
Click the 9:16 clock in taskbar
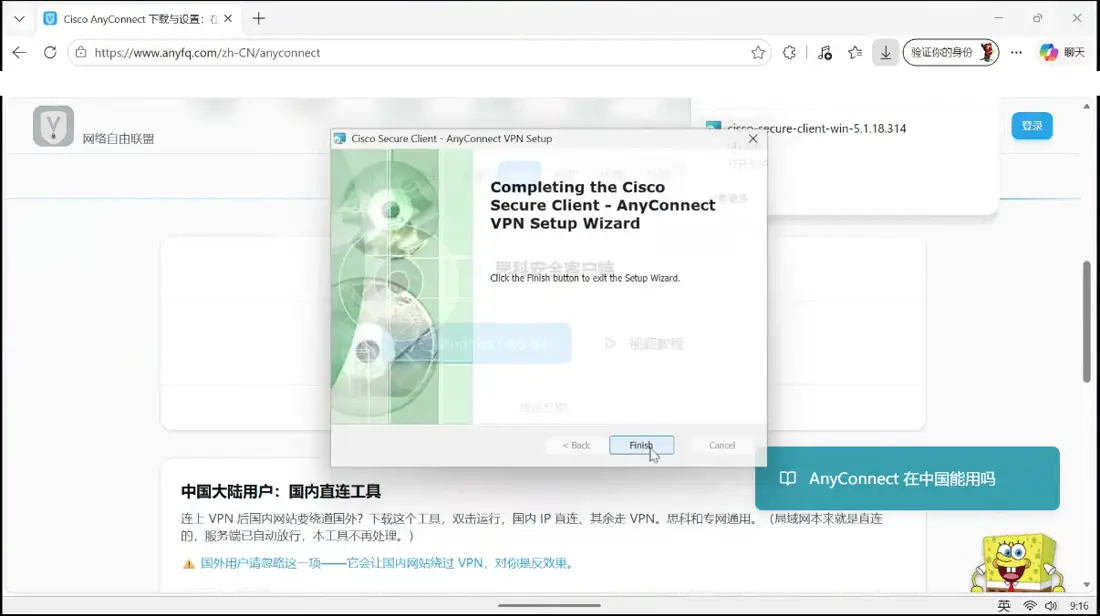coord(1079,605)
